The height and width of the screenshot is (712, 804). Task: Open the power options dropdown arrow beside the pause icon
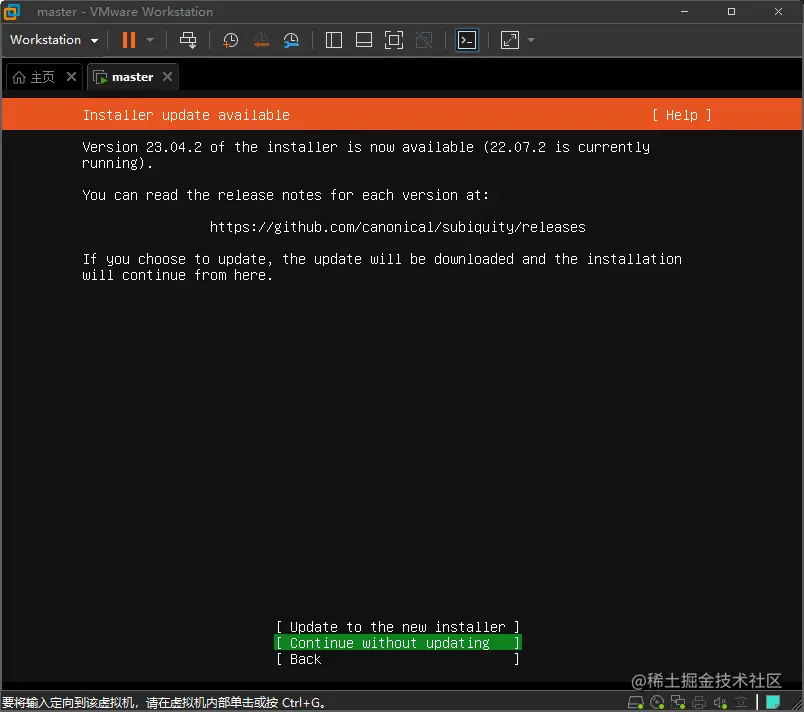(150, 40)
